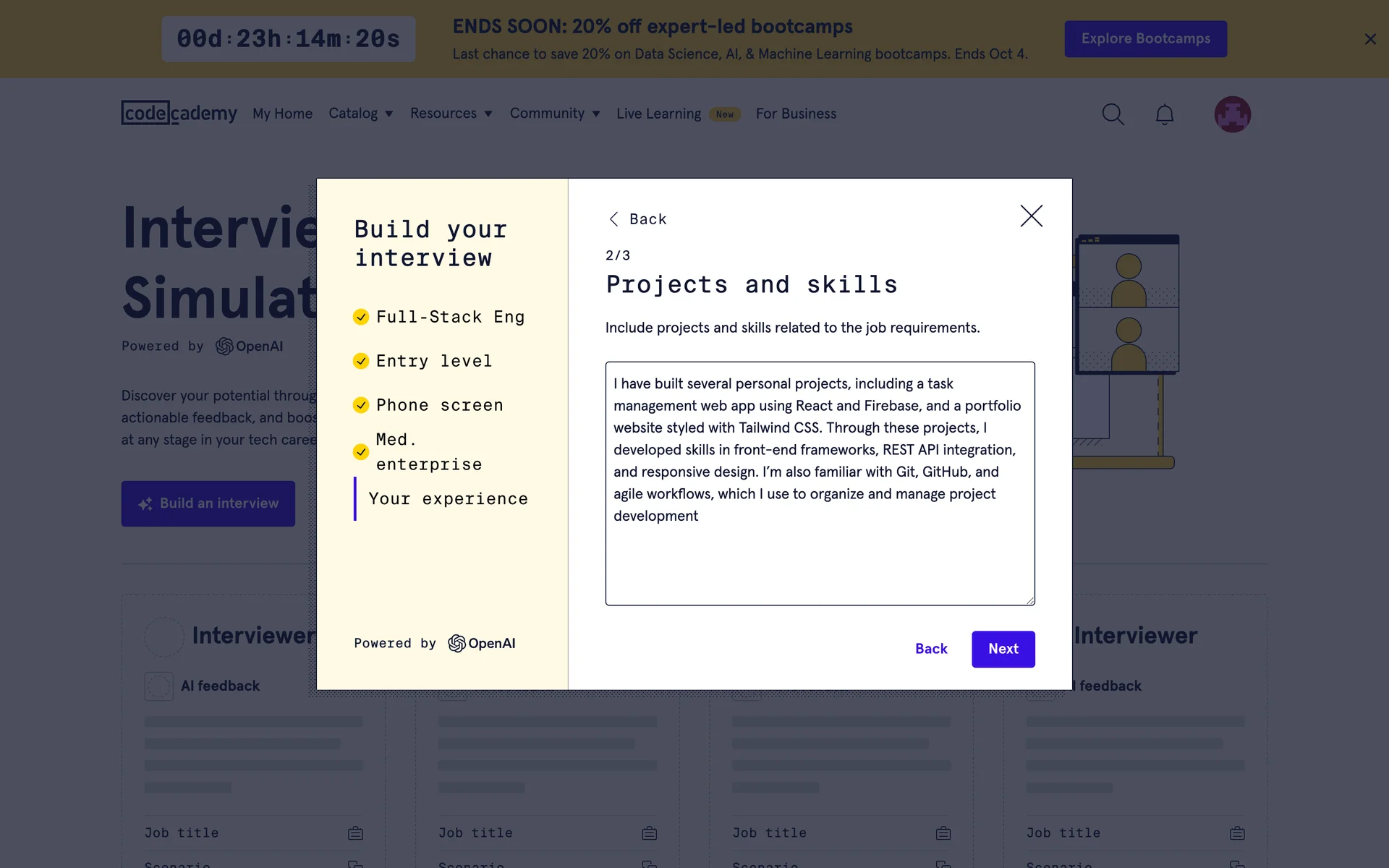
Task: Open the search magnifier icon
Action: (x=1113, y=114)
